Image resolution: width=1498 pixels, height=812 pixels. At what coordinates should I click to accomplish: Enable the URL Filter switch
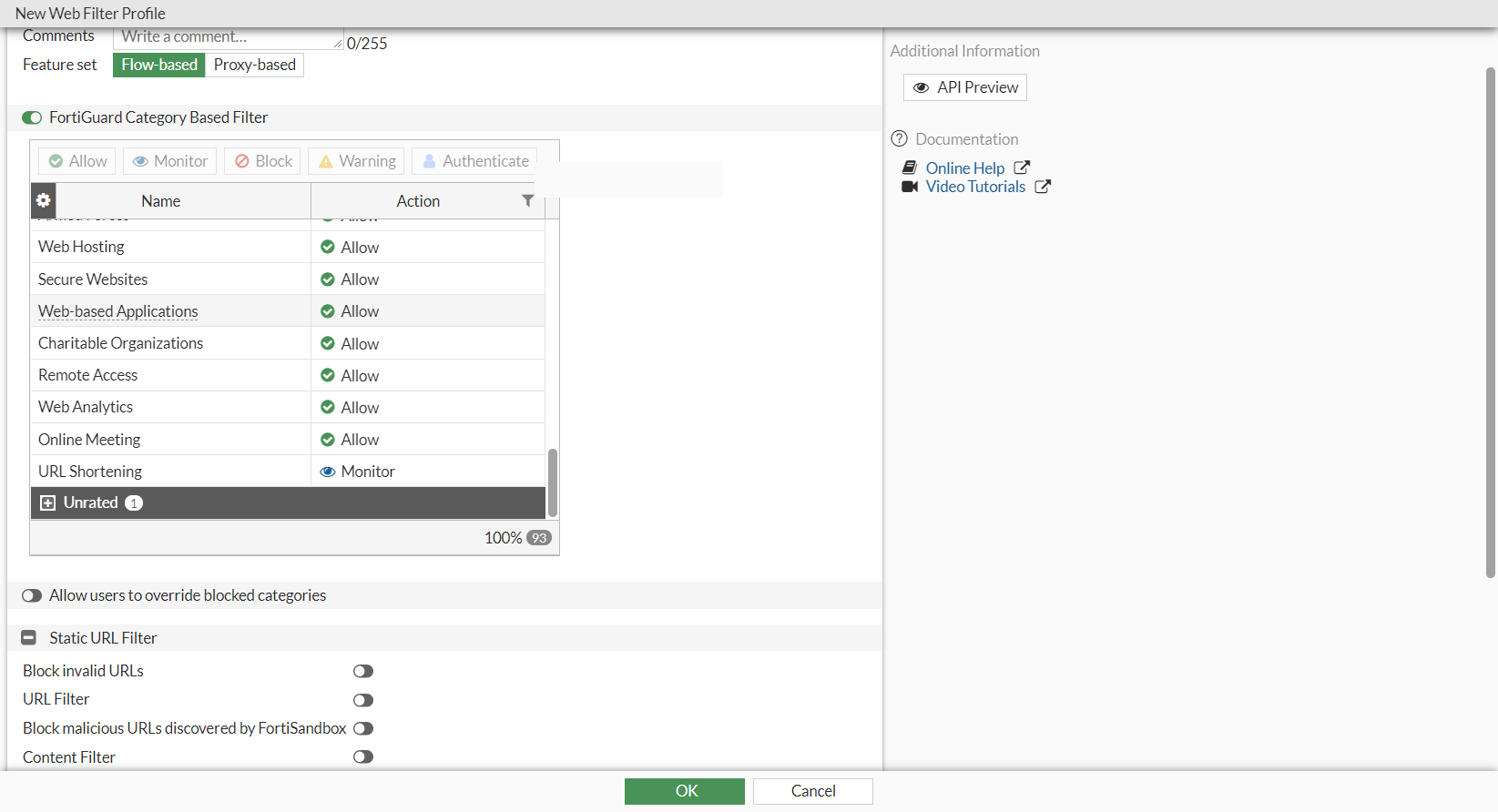(363, 700)
